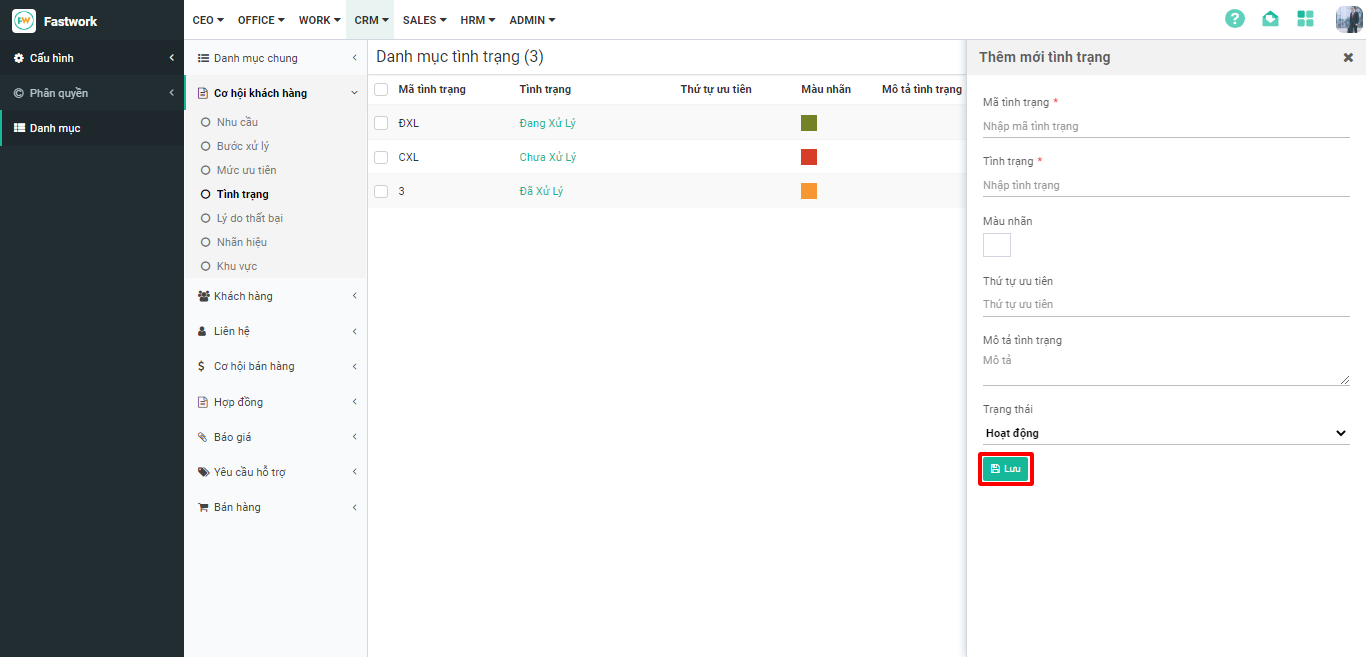Open the Trạng thái dropdown

point(1165,433)
